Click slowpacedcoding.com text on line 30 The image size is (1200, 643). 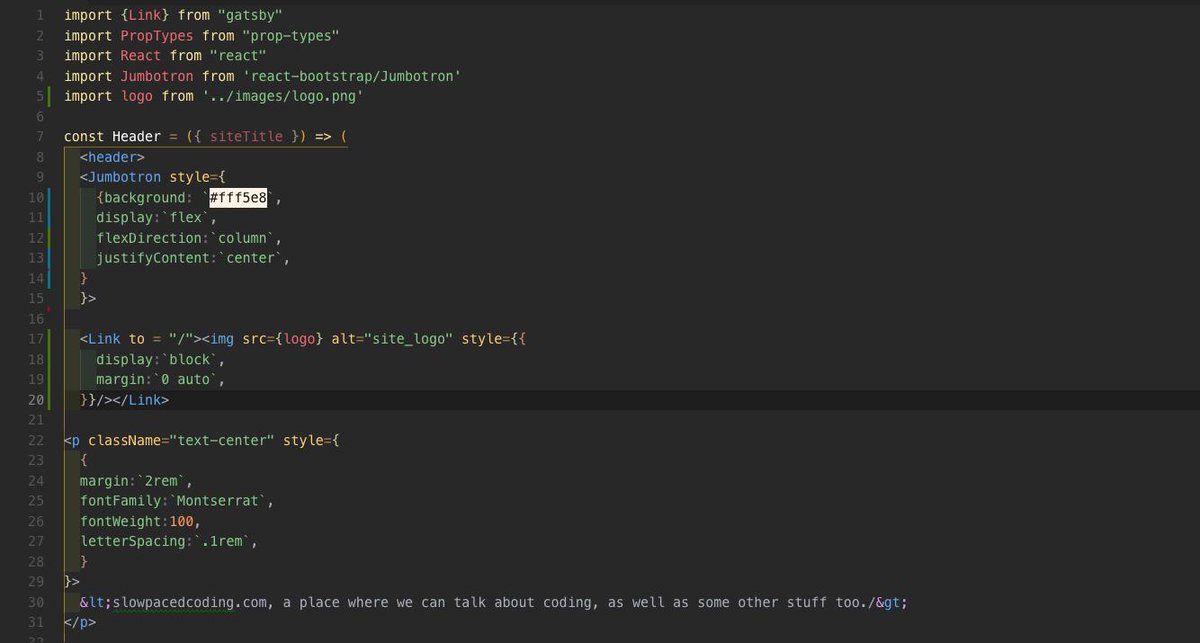tap(189, 602)
